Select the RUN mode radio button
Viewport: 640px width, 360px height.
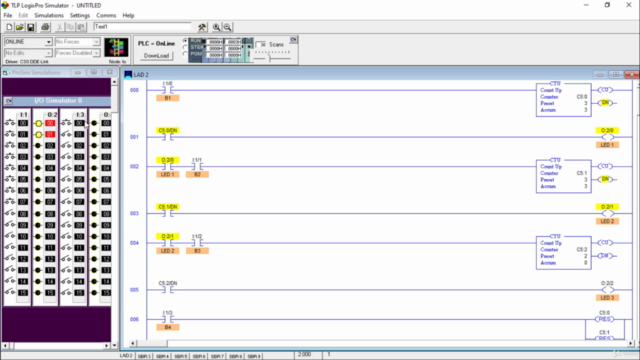coord(185,41)
